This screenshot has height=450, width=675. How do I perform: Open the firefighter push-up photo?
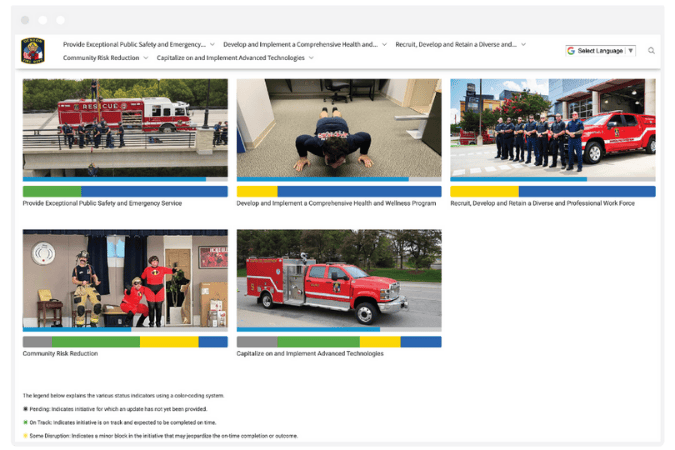339,128
